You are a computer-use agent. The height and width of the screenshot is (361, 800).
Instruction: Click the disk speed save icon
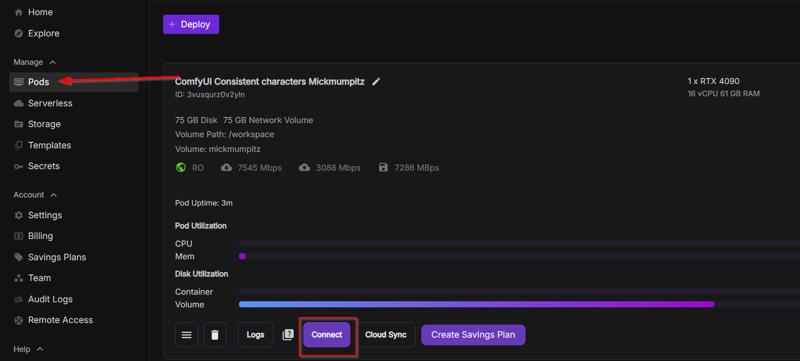[383, 167]
